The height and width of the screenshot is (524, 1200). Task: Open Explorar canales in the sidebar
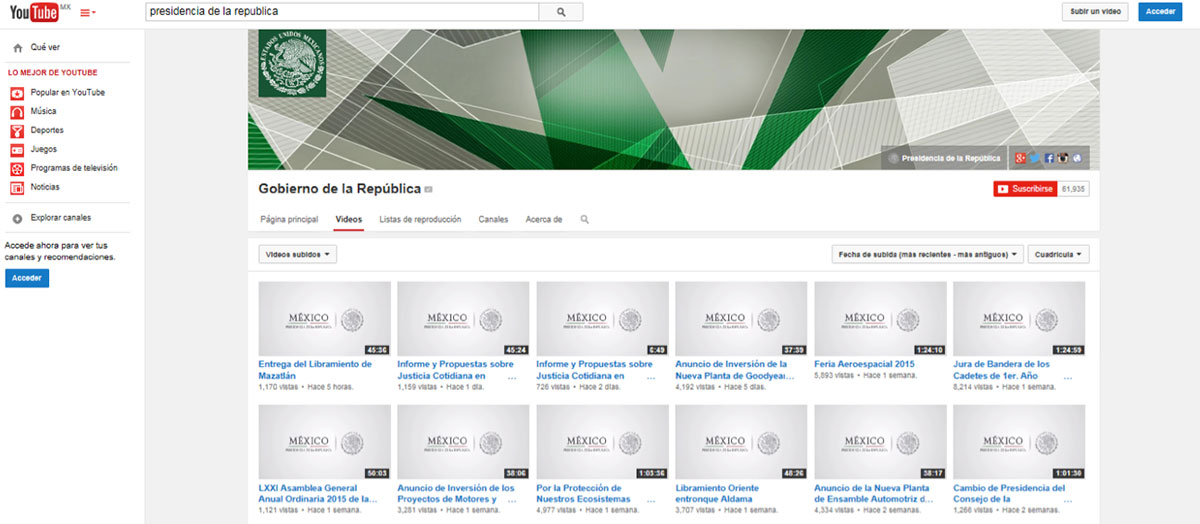60,217
